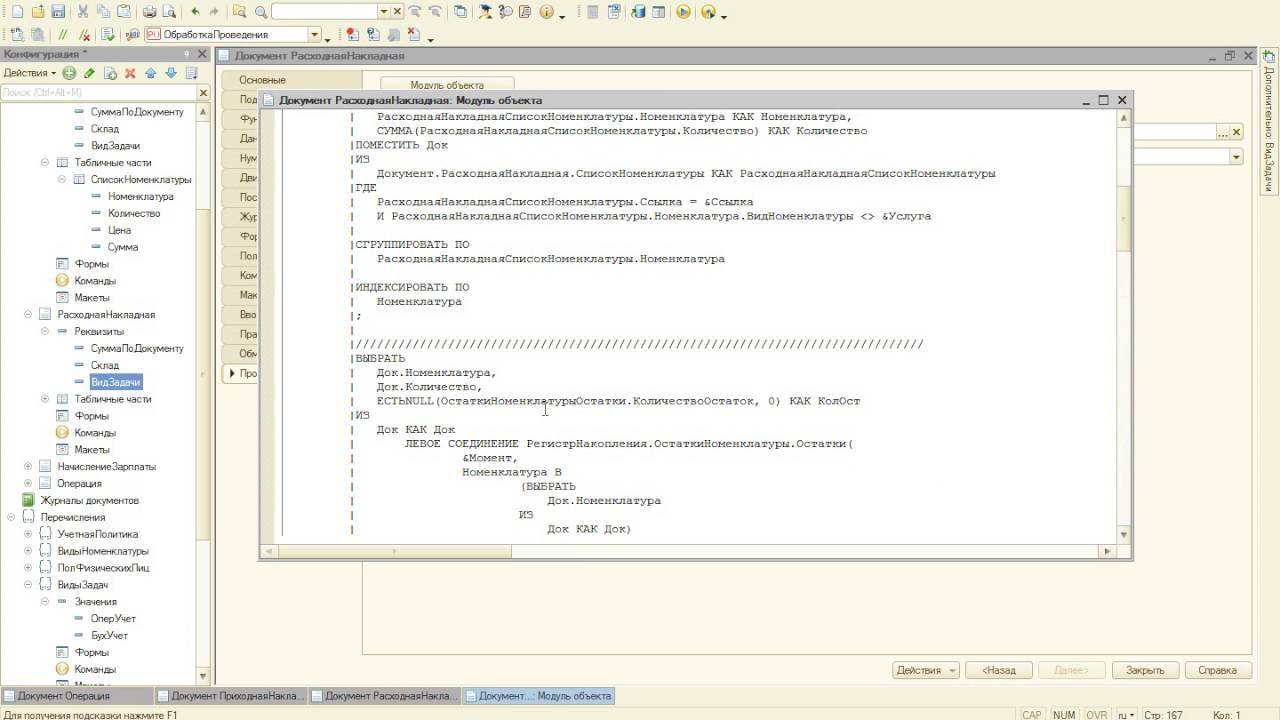1280x720 pixels.
Task: Select the БухУчет enumeration value
Action: click(109, 635)
